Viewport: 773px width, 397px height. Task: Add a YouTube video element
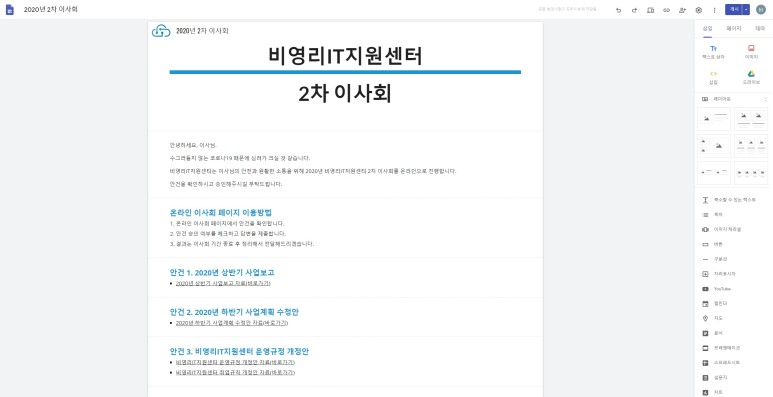click(x=722, y=289)
